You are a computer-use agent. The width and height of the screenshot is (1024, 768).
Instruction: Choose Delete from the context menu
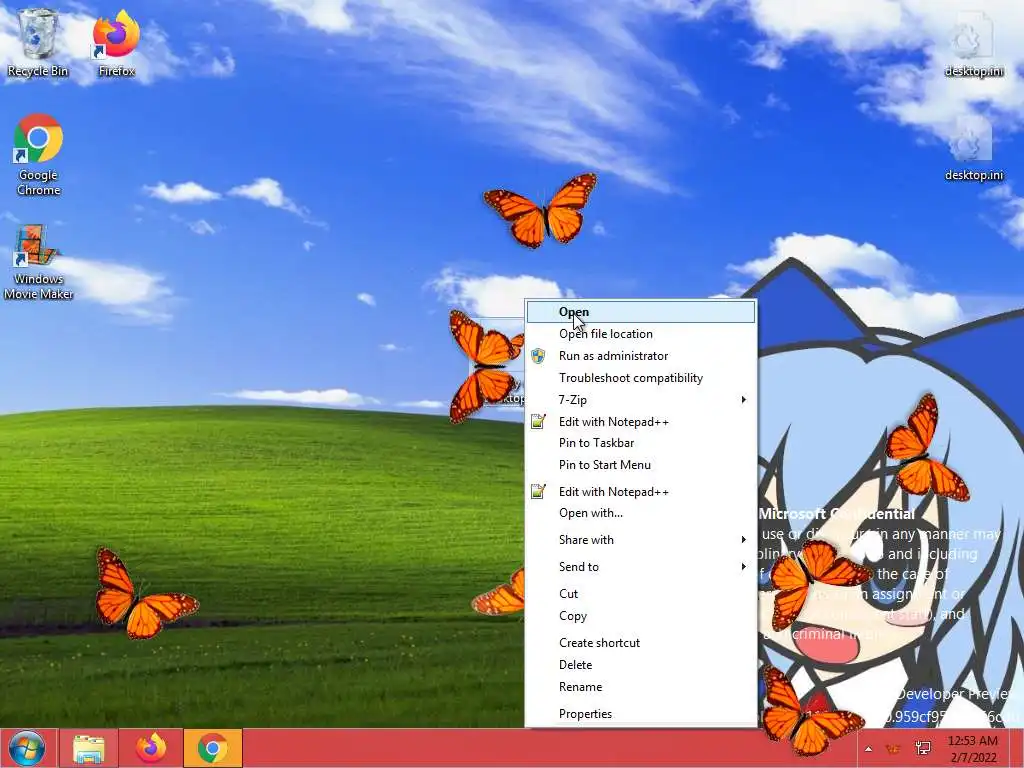(x=641, y=665)
